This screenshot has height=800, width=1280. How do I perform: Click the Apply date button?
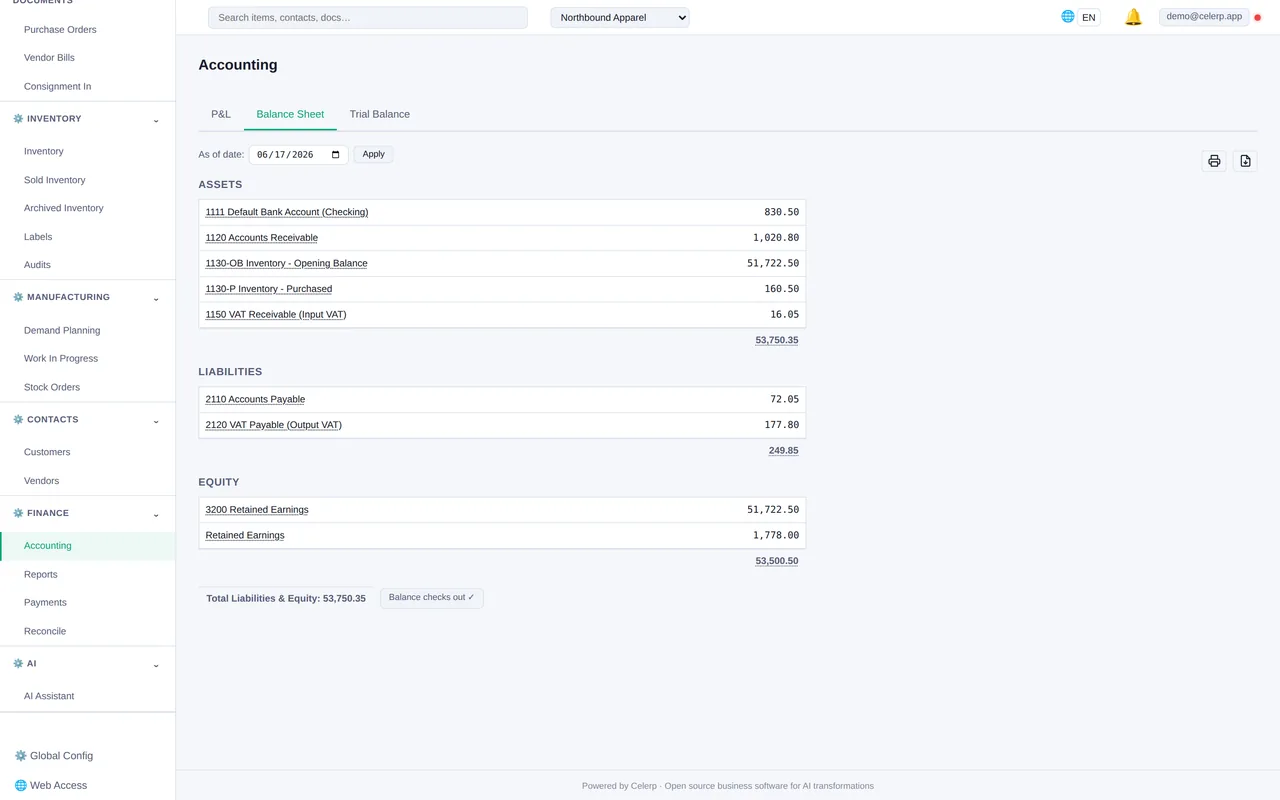pyautogui.click(x=373, y=154)
